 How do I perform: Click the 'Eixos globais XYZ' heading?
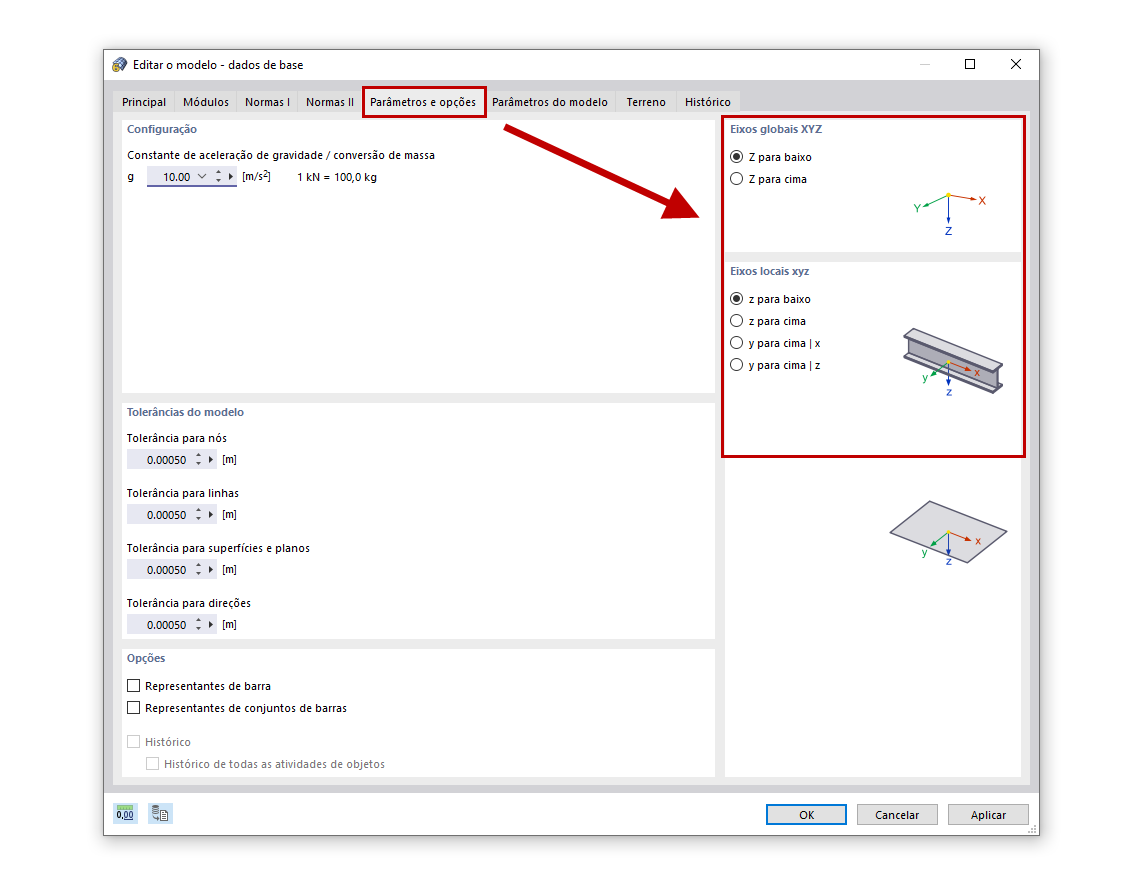(x=776, y=129)
